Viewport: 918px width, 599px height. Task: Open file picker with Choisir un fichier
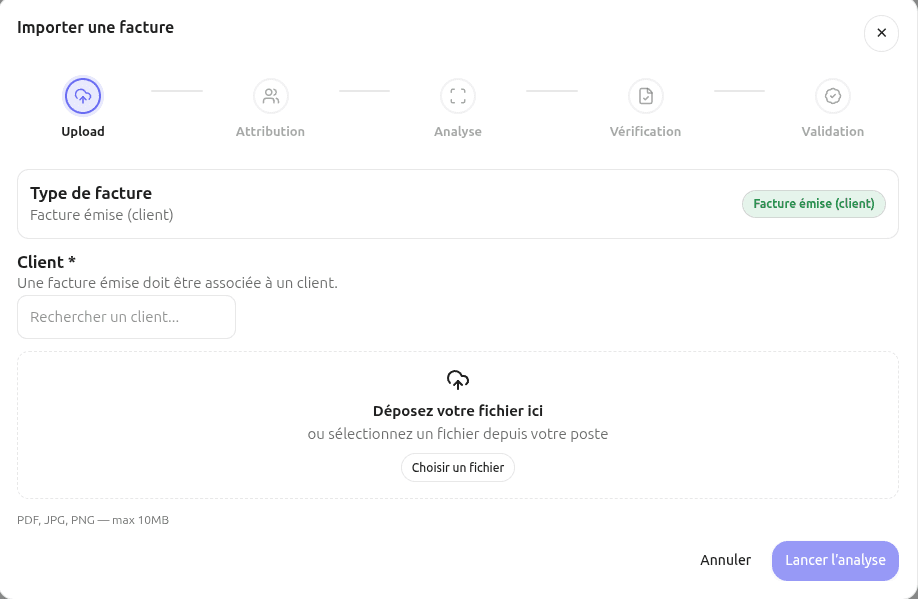(458, 467)
